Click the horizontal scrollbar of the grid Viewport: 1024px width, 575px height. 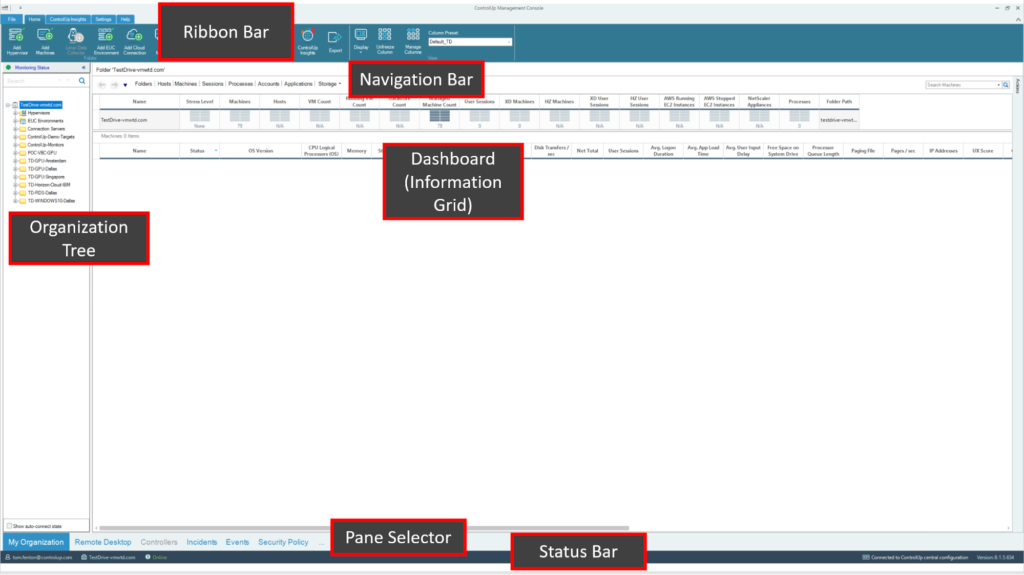(364, 527)
